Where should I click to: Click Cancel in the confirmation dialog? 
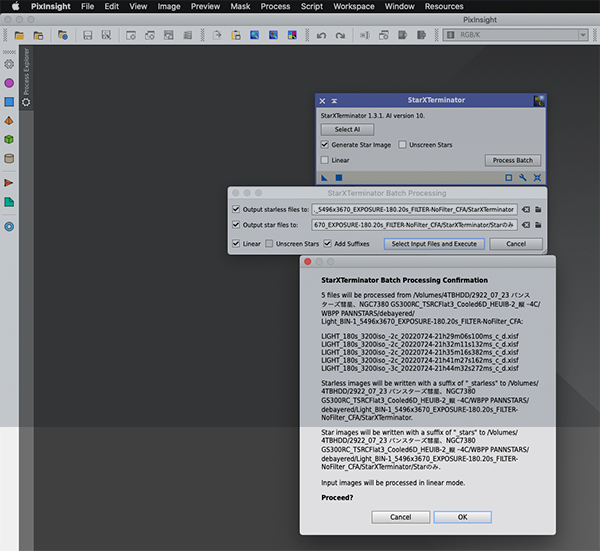401,517
